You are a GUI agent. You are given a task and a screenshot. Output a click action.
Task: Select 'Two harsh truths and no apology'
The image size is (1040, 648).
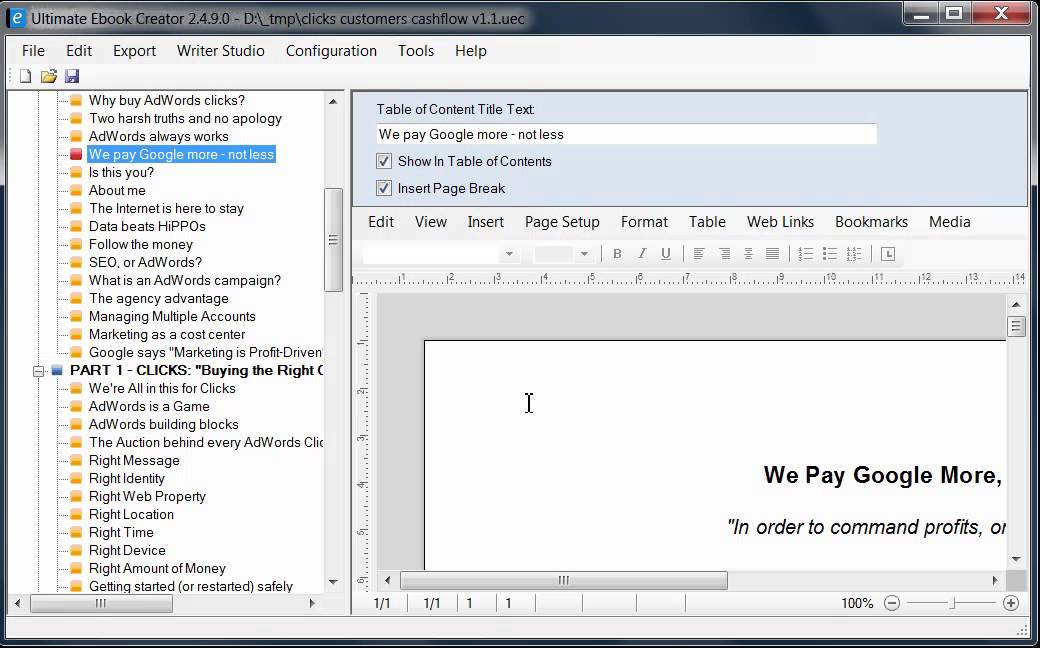(185, 119)
